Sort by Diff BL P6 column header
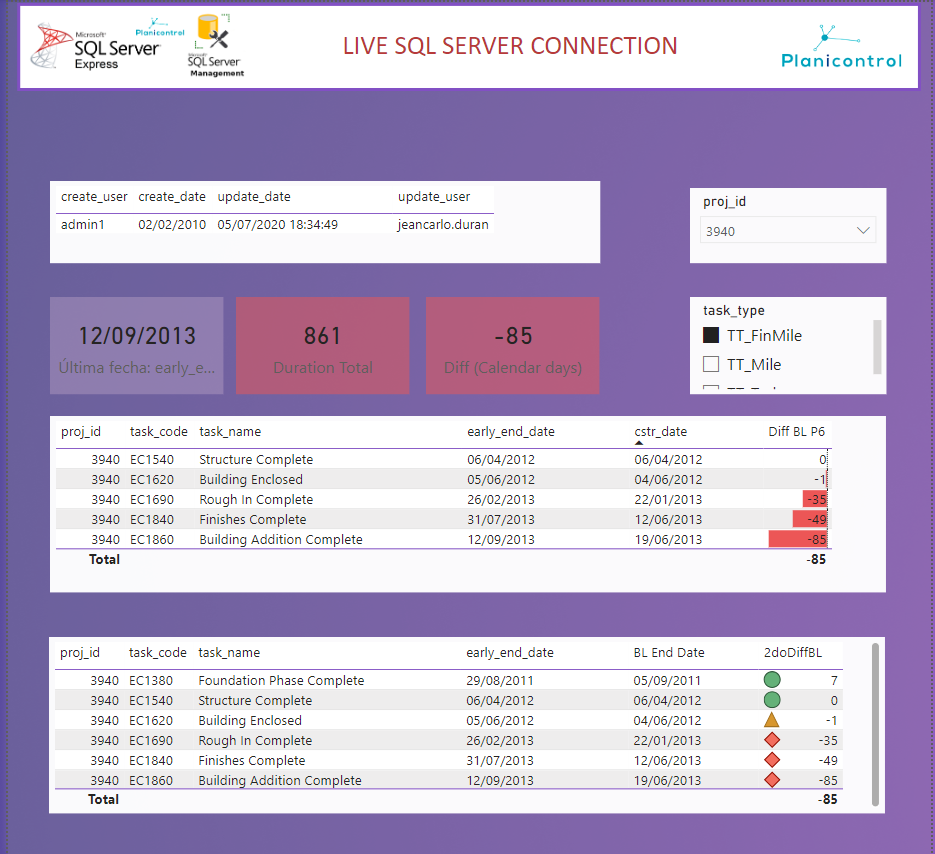Image resolution: width=935 pixels, height=854 pixels. point(797,432)
